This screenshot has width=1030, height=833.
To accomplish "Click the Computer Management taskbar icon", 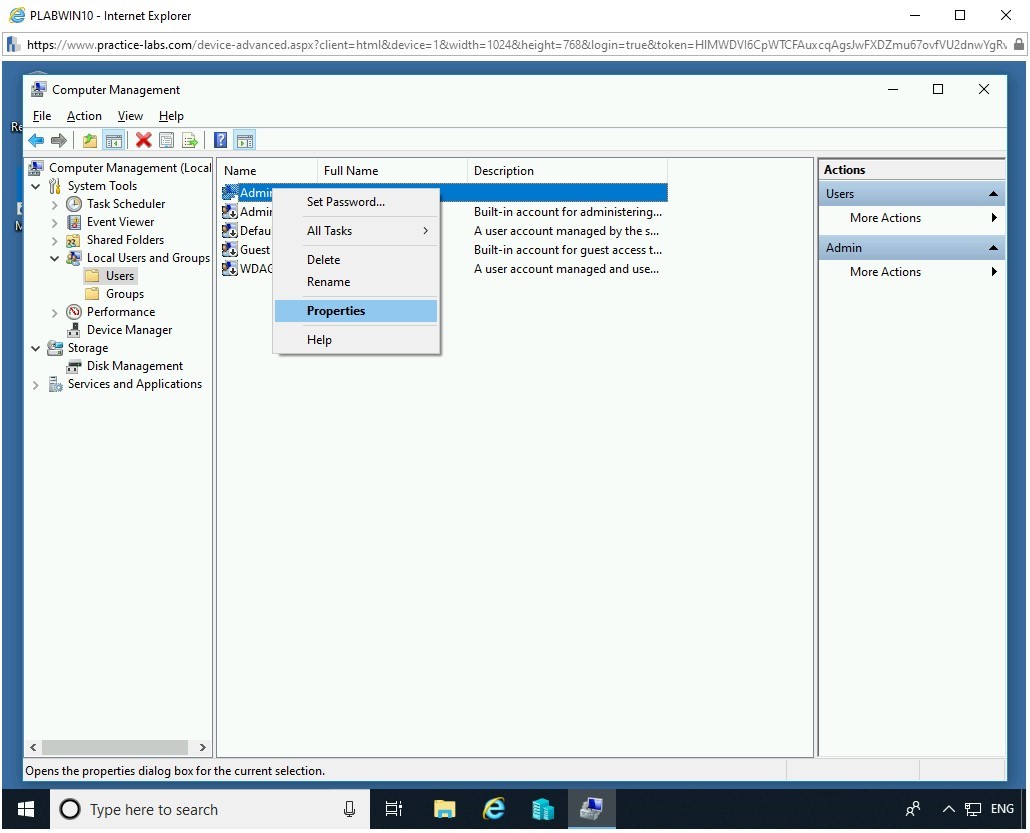I will pyautogui.click(x=592, y=809).
